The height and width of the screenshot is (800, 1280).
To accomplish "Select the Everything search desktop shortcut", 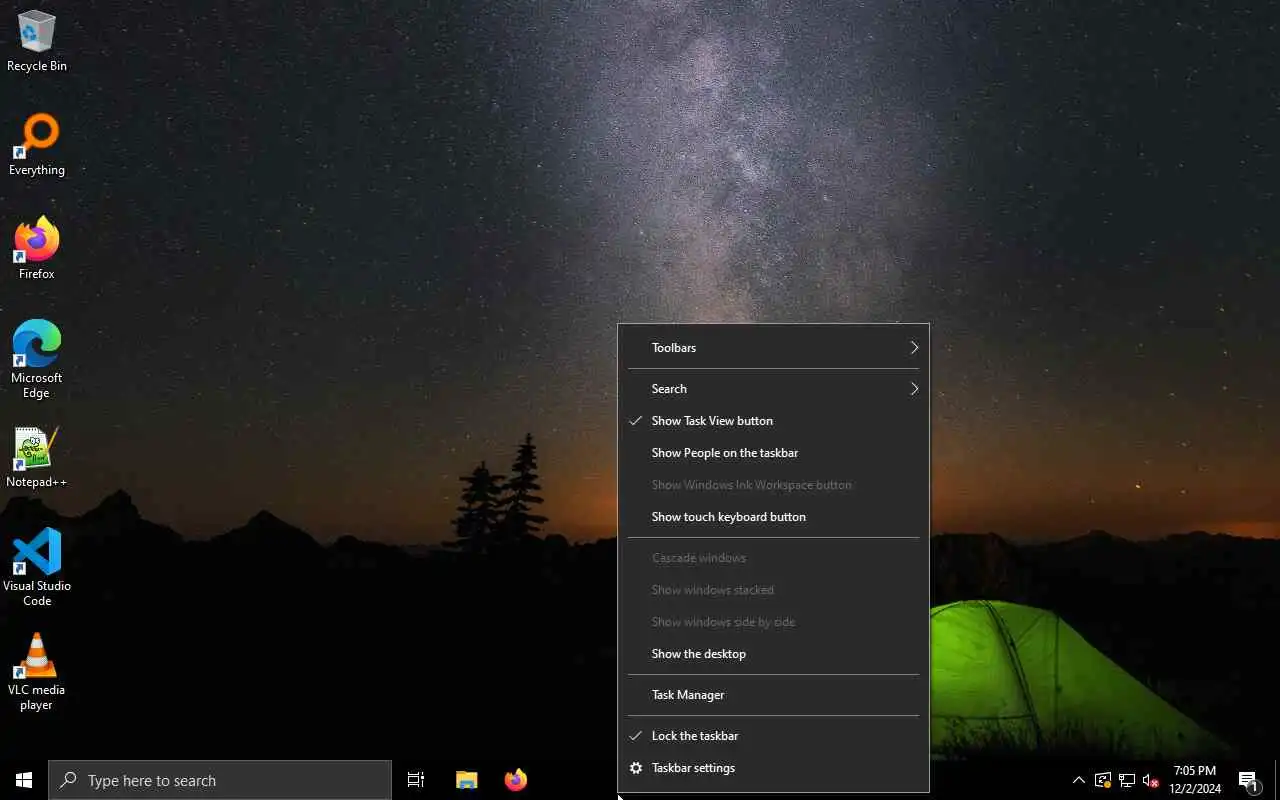I will (x=37, y=146).
